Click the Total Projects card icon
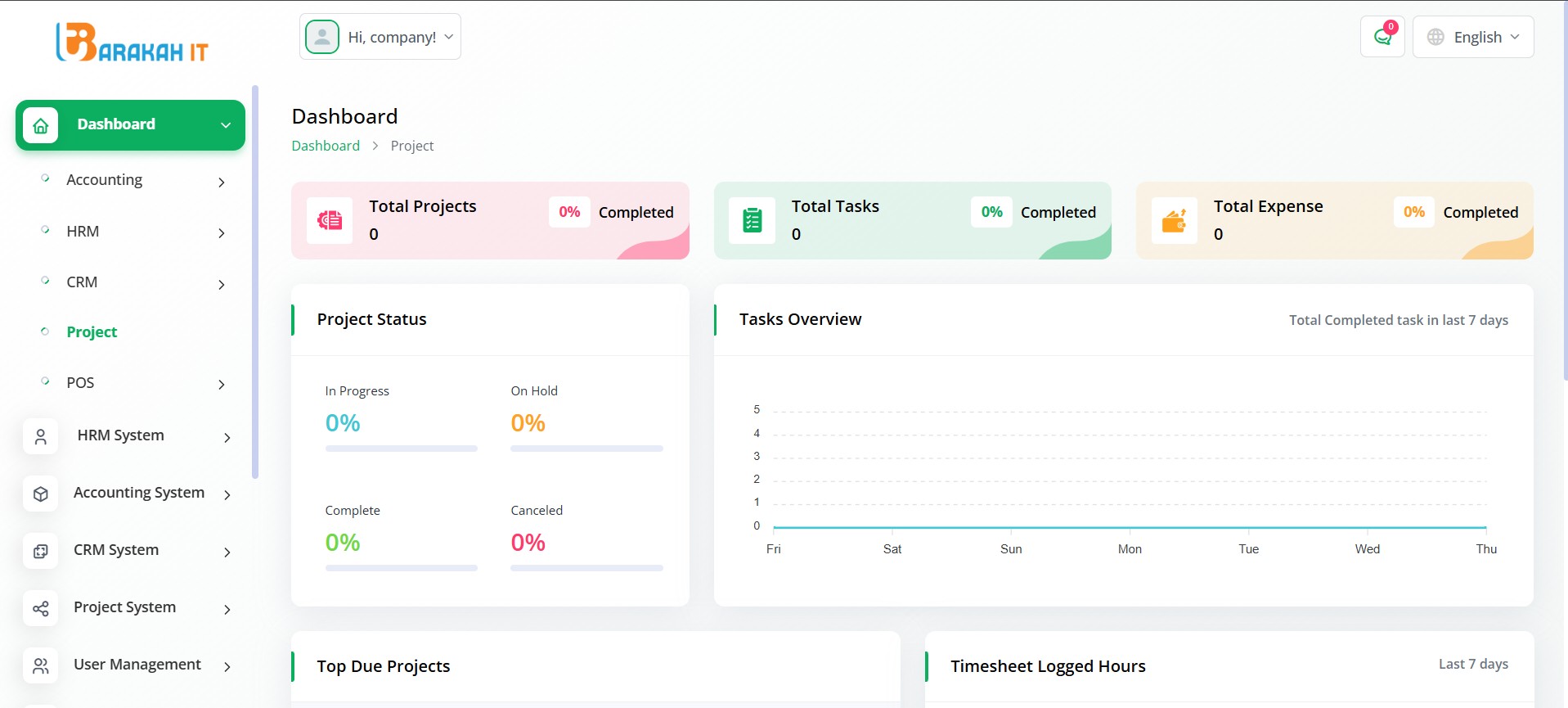This screenshot has height=708, width=1568. pyautogui.click(x=330, y=220)
